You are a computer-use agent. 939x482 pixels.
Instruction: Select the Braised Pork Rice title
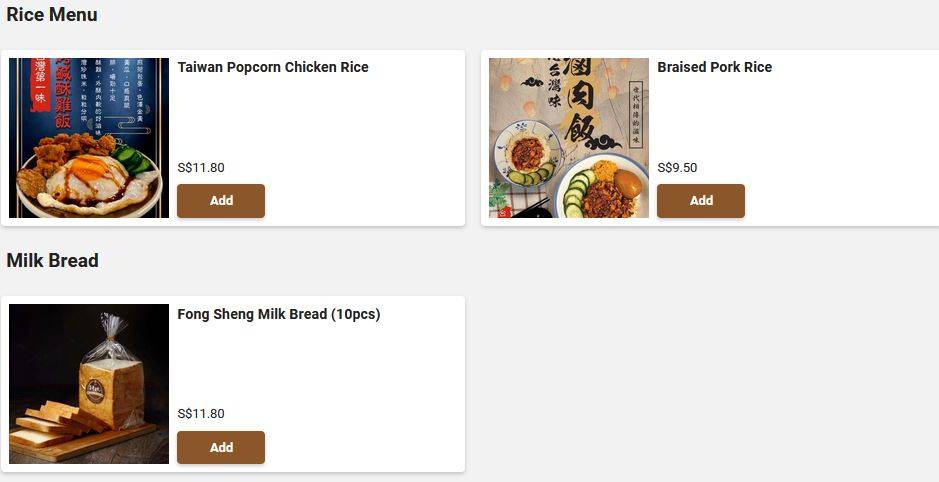714,67
